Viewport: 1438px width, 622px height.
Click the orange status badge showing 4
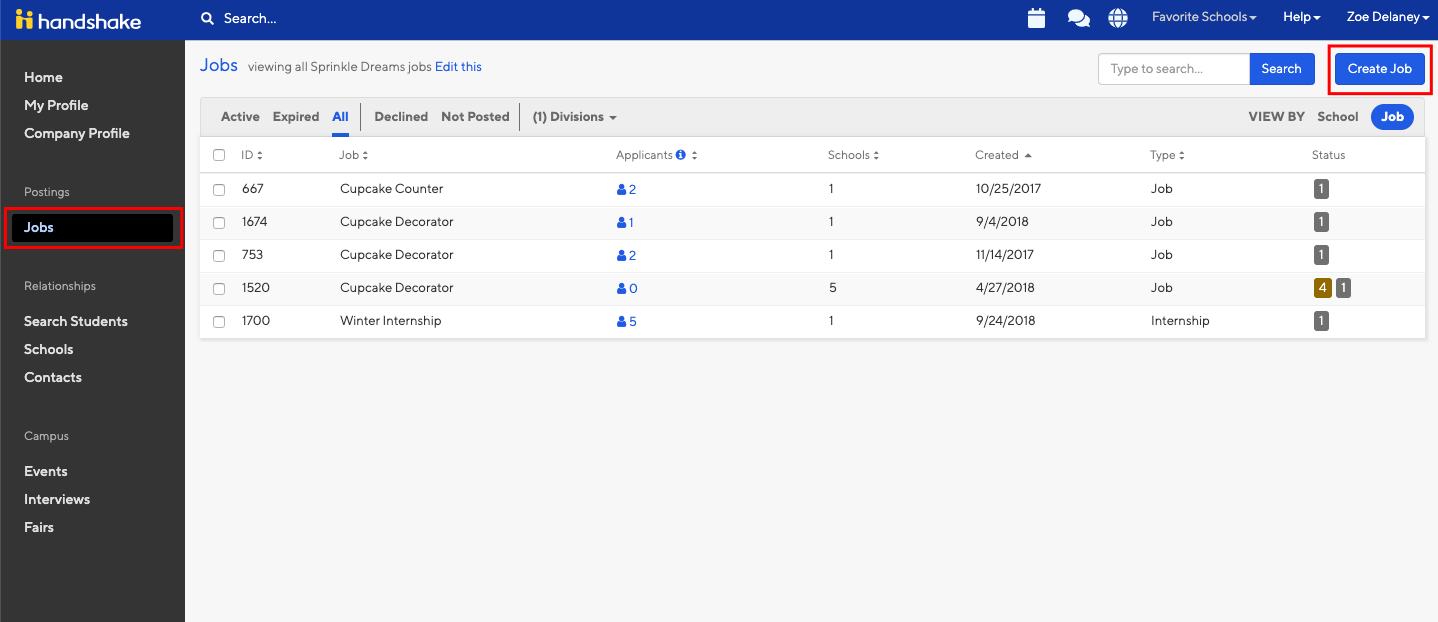[x=1322, y=288]
